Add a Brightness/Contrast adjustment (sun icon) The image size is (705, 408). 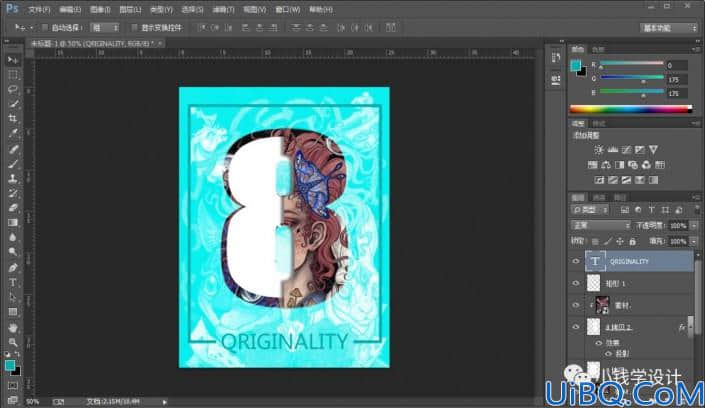pos(598,150)
